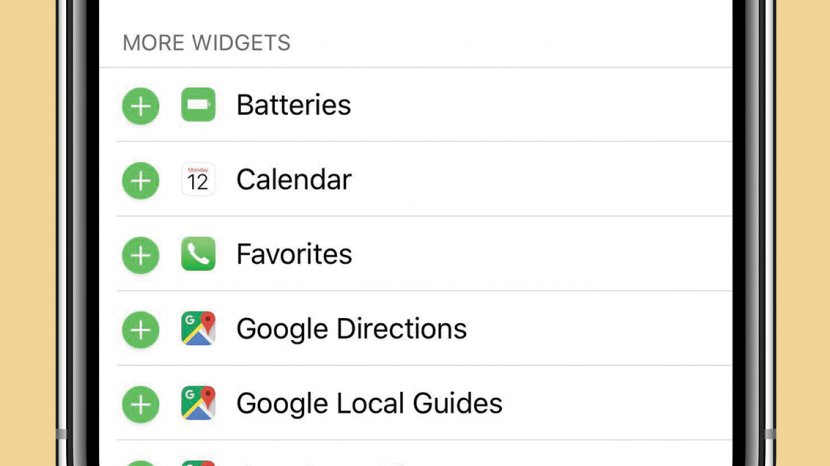Select the Favorites label text
The height and width of the screenshot is (466, 830).
pos(293,255)
